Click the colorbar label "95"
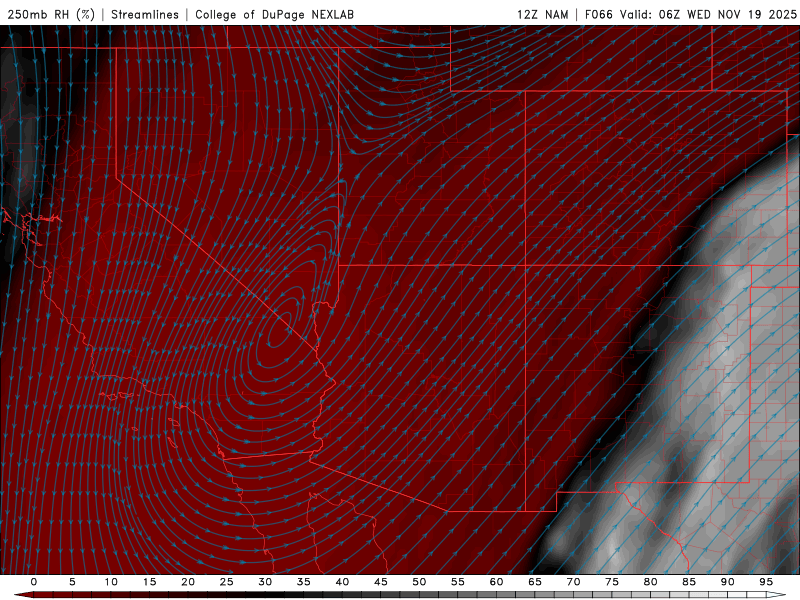 766,582
